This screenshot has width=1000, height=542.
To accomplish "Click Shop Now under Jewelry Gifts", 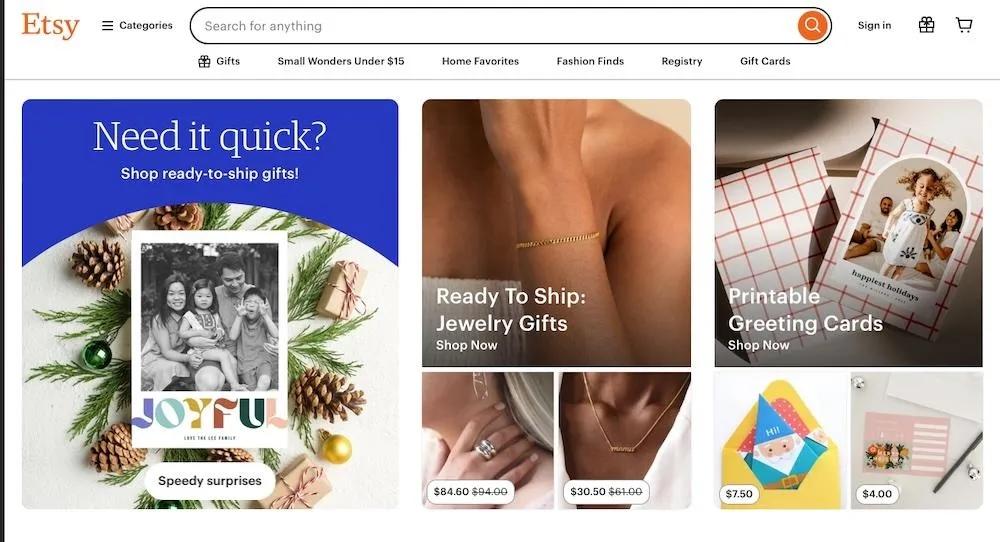I will [x=466, y=345].
